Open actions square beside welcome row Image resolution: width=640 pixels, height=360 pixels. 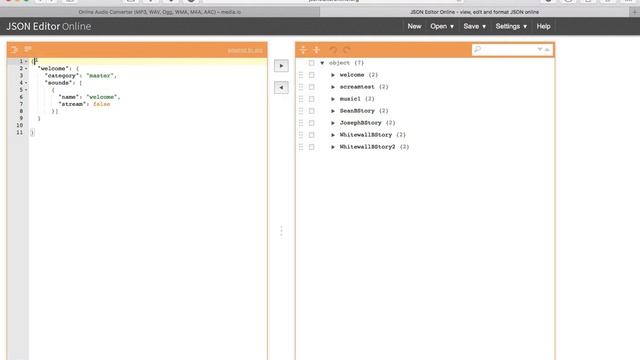click(x=311, y=75)
